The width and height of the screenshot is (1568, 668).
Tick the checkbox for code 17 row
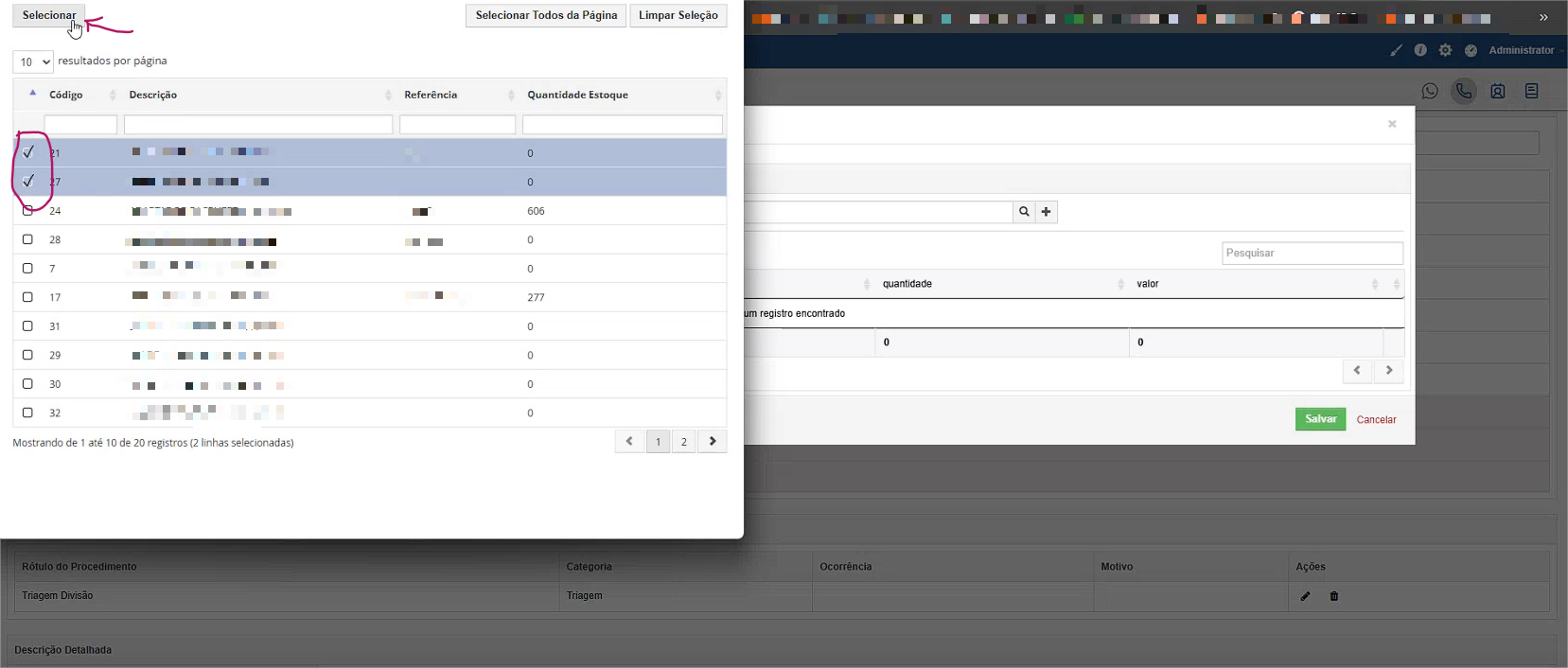(x=27, y=297)
